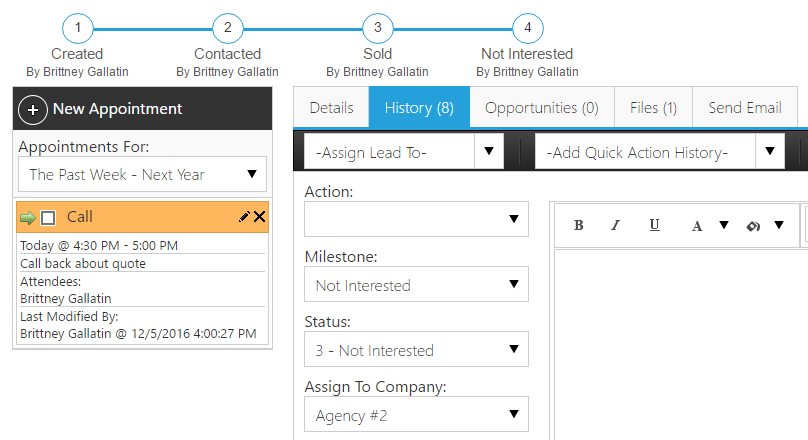The height and width of the screenshot is (440, 808).
Task: Open the Files (1) tab
Action: click(x=653, y=107)
